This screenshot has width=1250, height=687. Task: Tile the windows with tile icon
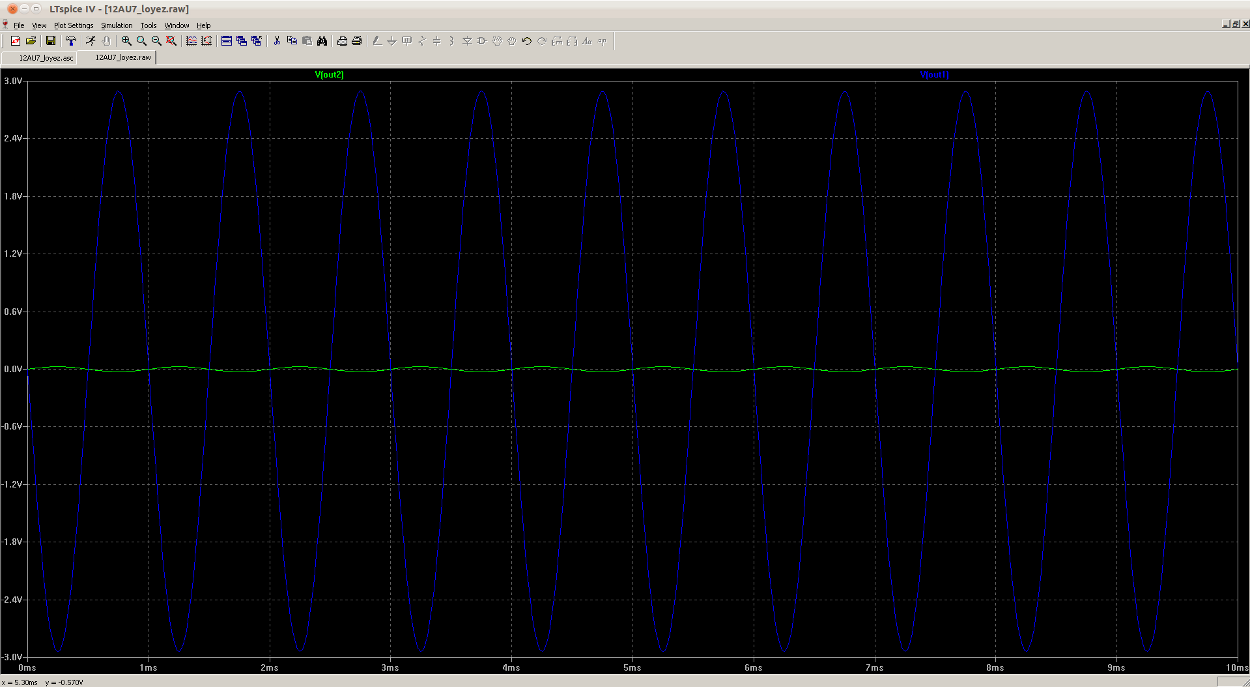226,41
